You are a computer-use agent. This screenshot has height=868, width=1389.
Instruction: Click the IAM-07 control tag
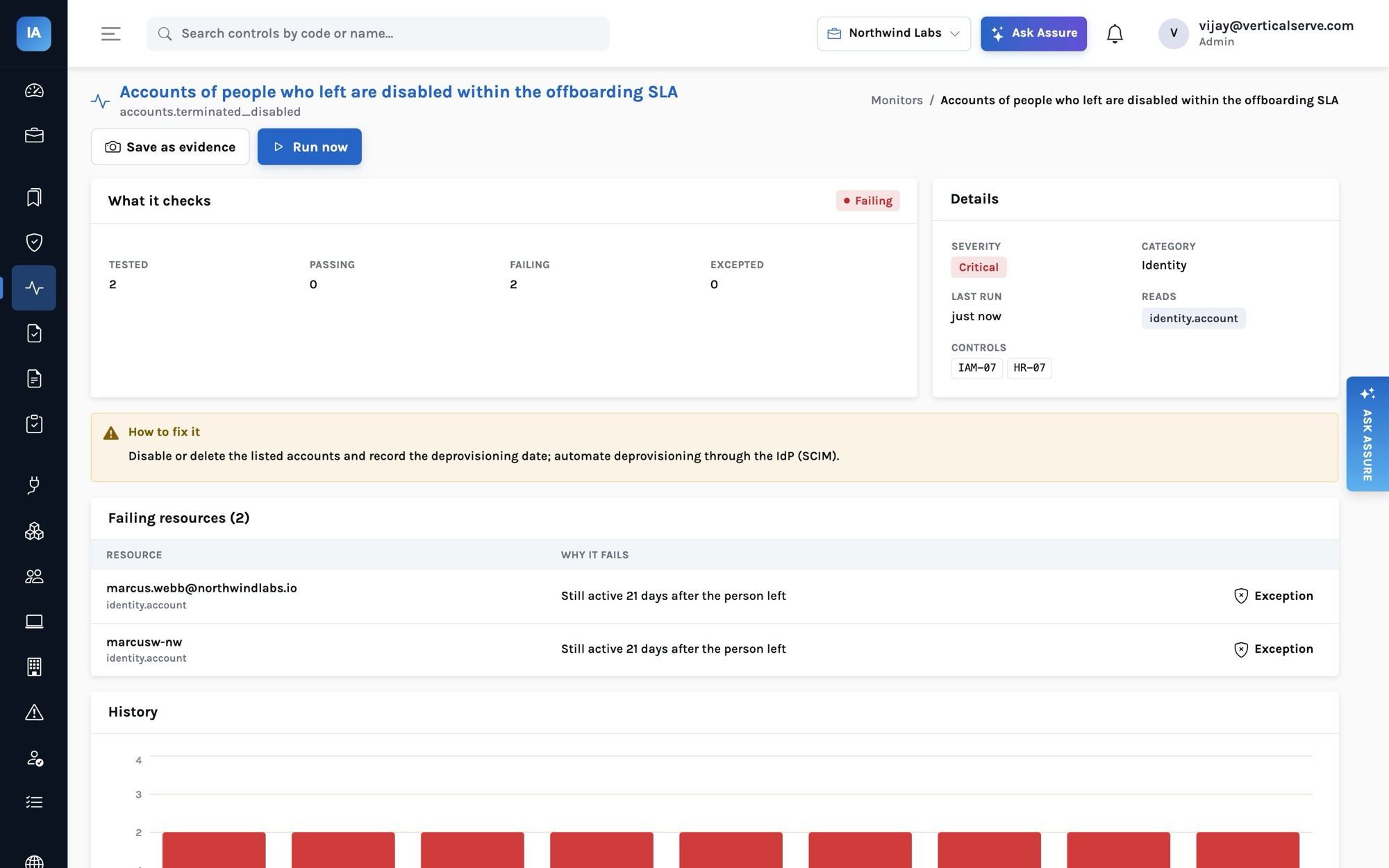(976, 368)
